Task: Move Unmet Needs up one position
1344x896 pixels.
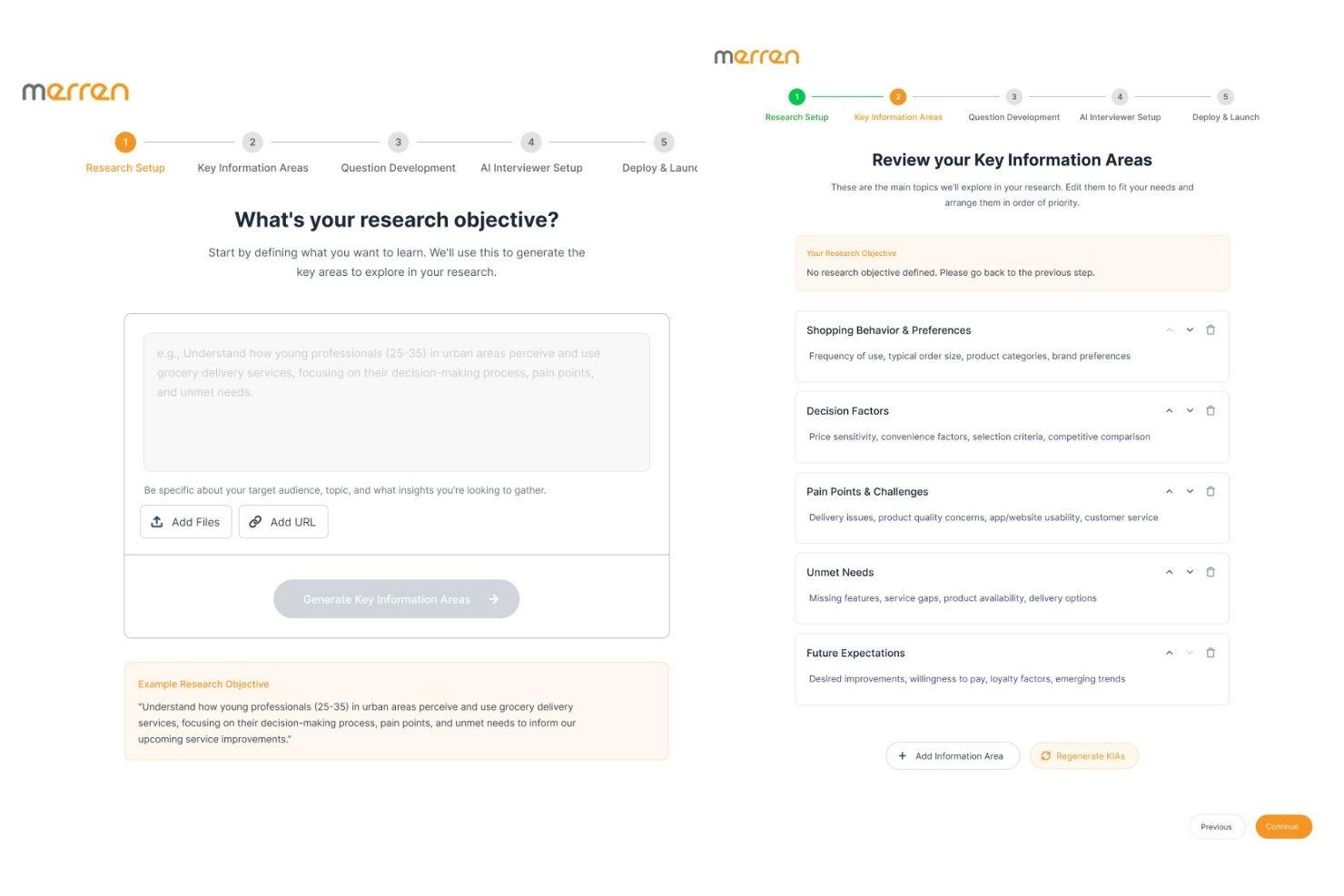Action: pyautogui.click(x=1169, y=573)
